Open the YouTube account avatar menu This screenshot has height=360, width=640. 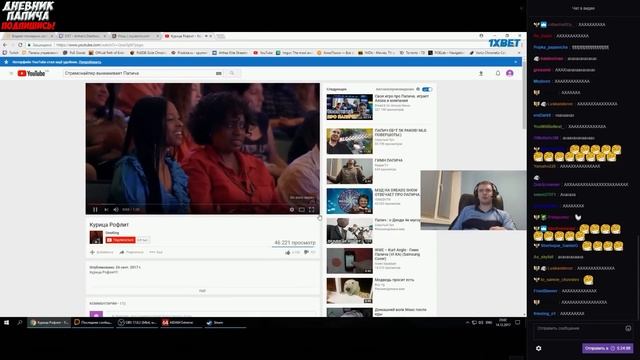pyautogui.click(x=510, y=73)
